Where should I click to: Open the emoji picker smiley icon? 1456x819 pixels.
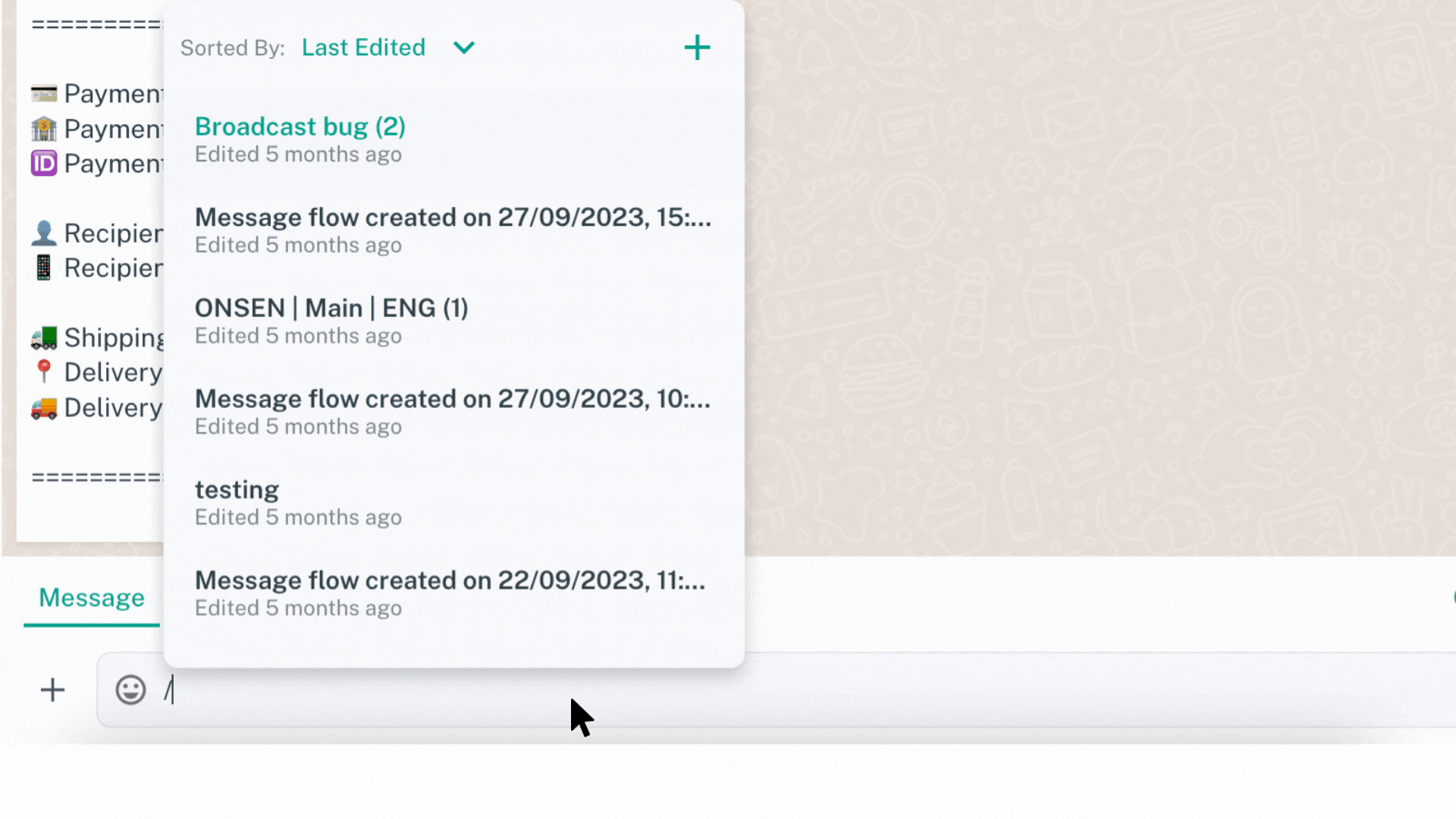[130, 690]
